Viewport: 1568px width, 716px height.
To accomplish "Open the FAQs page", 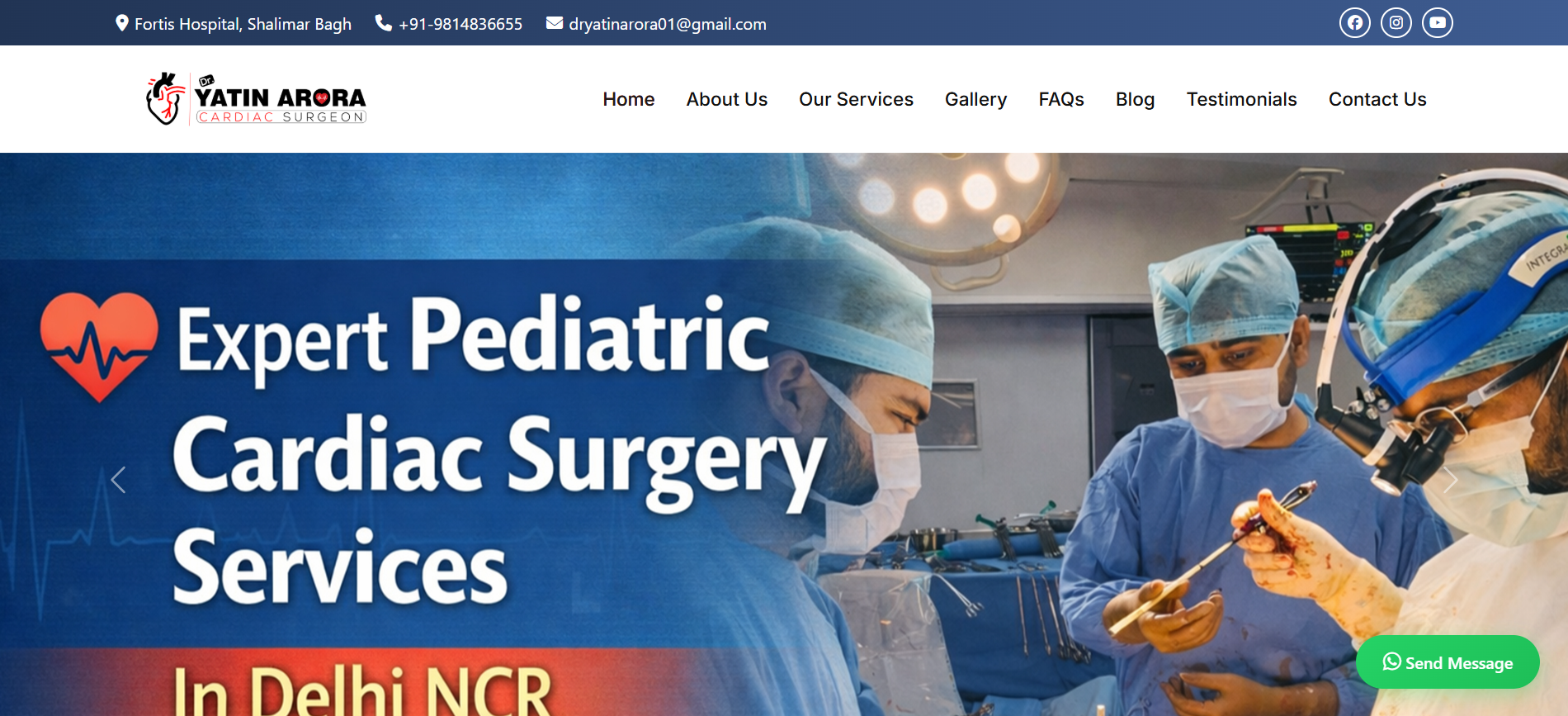I will click(x=1061, y=99).
